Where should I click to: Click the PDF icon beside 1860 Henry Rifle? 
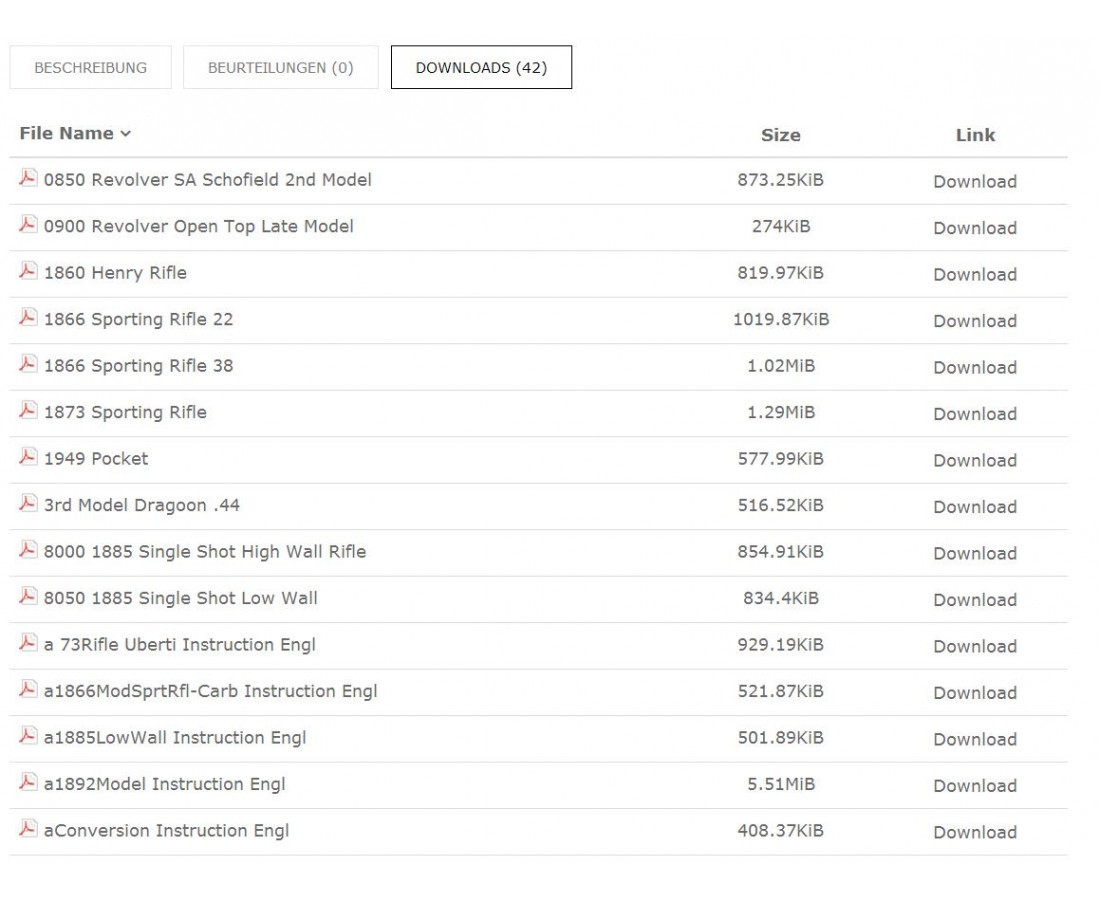28,272
